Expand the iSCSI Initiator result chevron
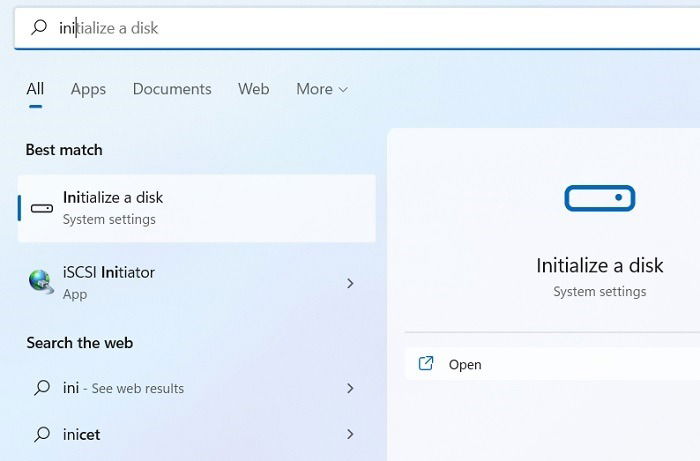The height and width of the screenshot is (461, 700). [350, 283]
